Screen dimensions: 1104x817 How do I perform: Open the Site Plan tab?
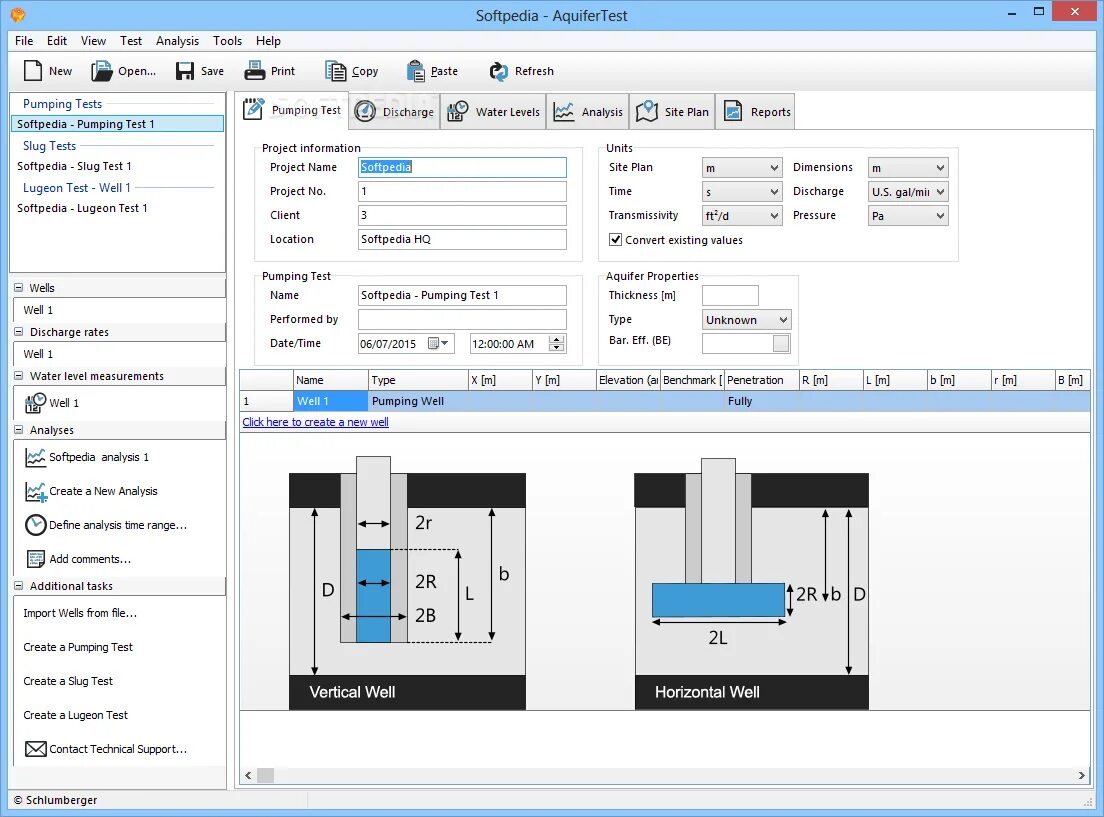click(x=672, y=111)
